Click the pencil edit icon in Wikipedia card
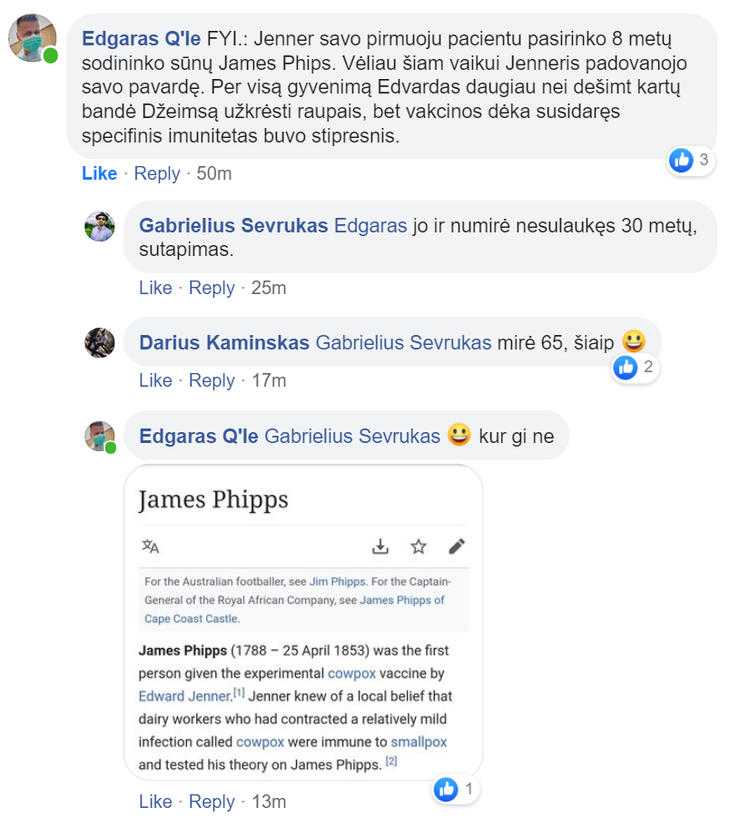The height and width of the screenshot is (827, 750). (x=457, y=546)
